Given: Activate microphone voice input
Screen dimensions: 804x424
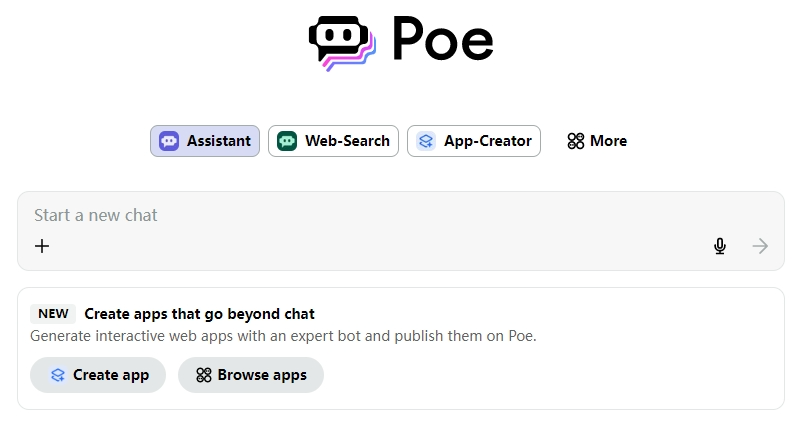Looking at the screenshot, I should pos(720,246).
